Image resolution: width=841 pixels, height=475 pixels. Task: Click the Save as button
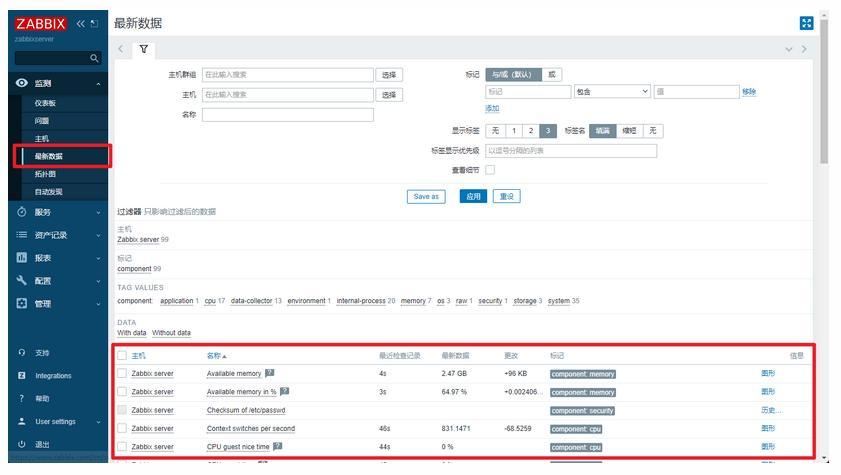click(426, 196)
